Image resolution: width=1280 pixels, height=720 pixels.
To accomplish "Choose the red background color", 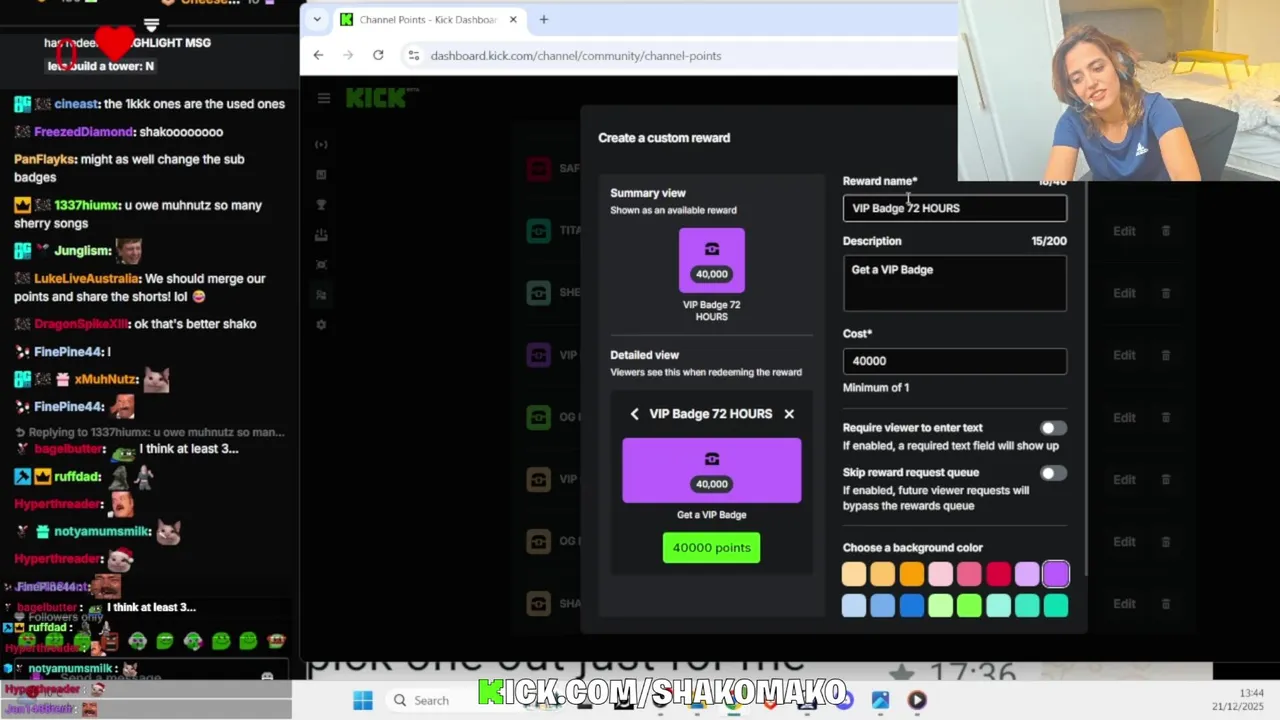I will pyautogui.click(x=998, y=574).
